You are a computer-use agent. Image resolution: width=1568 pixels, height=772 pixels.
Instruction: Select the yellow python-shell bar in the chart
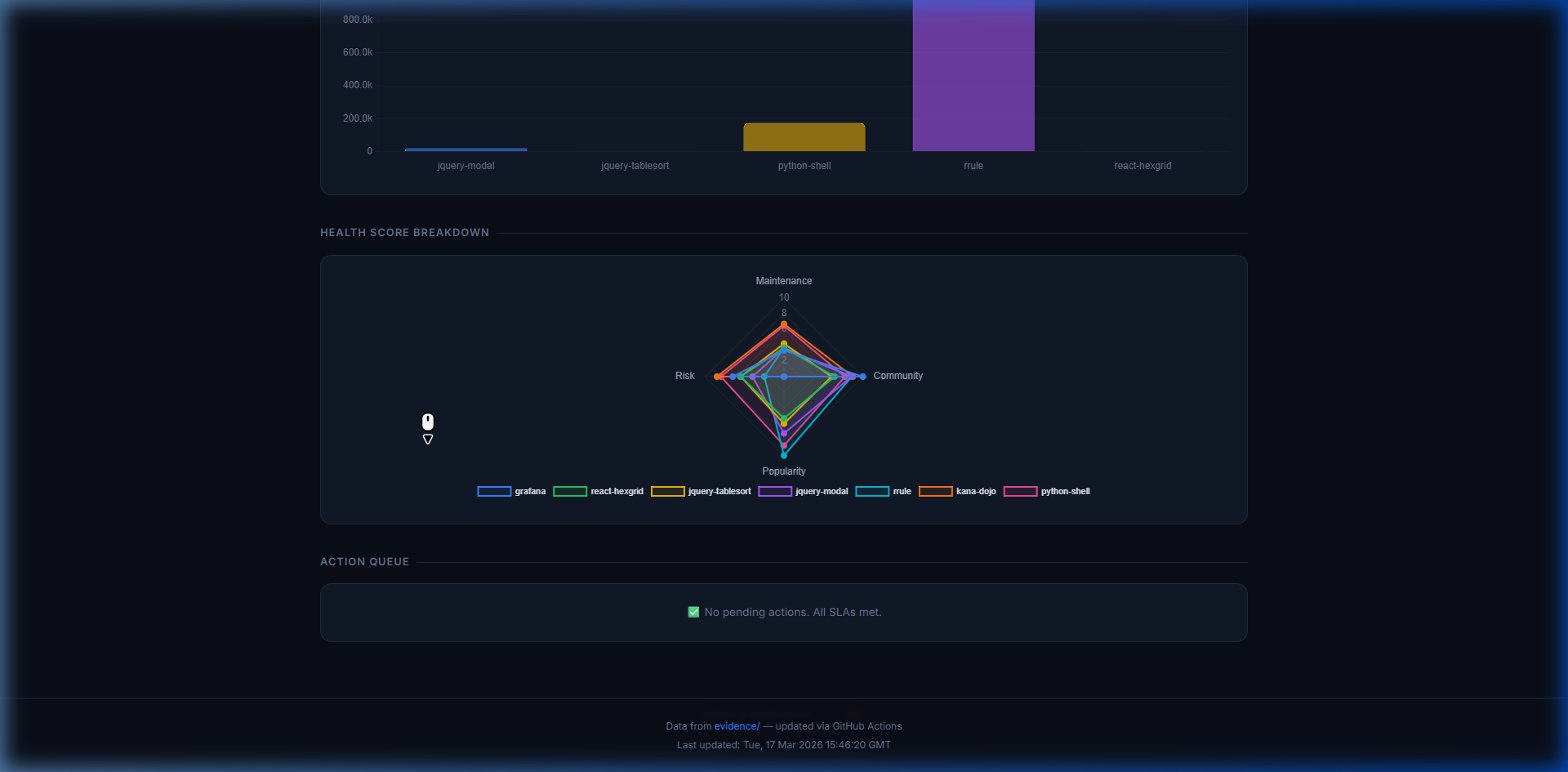[804, 136]
